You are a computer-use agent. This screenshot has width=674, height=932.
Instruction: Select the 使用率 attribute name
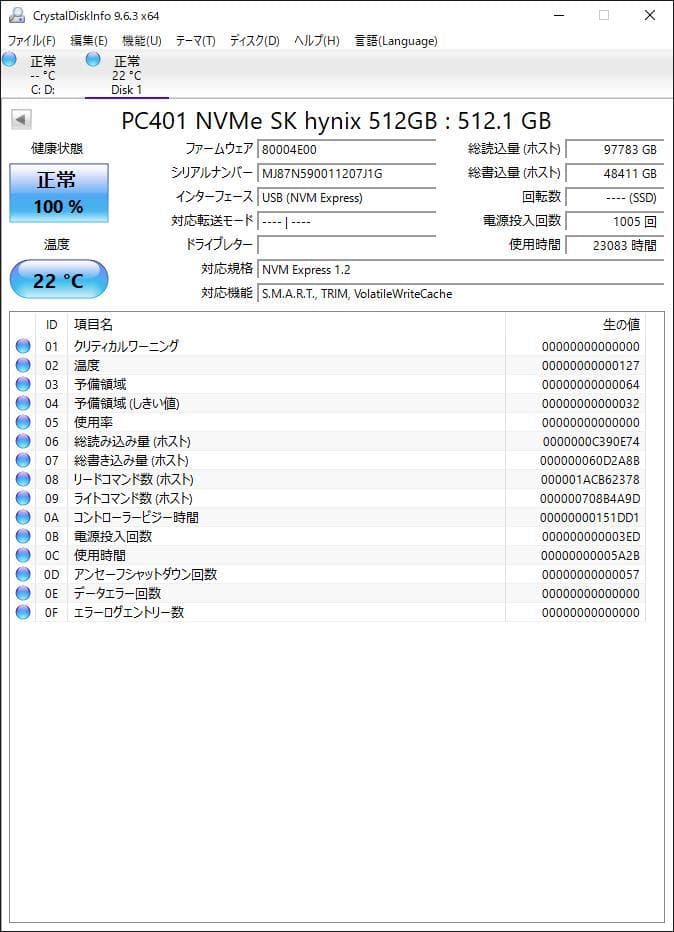(93, 422)
